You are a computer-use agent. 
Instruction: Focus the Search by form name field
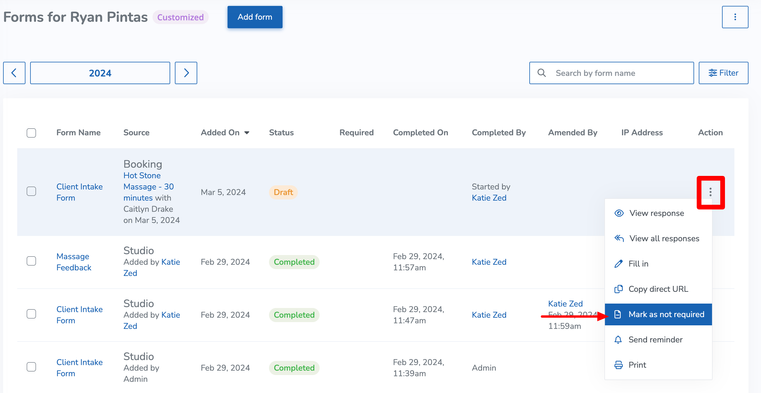(x=611, y=73)
